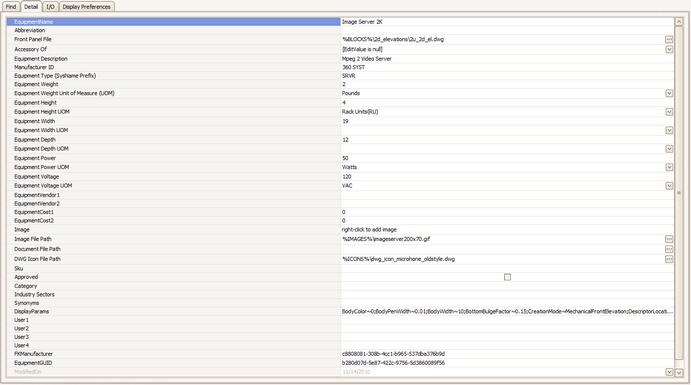Viewport: 691px width, 385px height.
Task: Select the User1 row label
Action: tap(21, 320)
